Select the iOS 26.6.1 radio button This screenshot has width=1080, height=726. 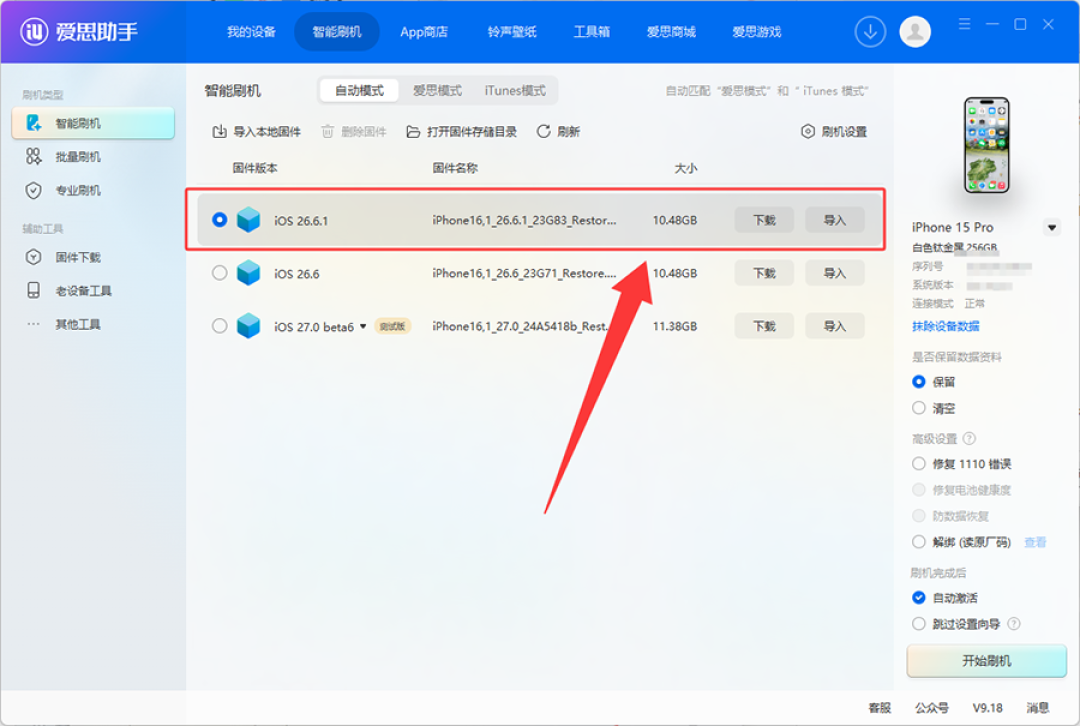click(x=220, y=220)
